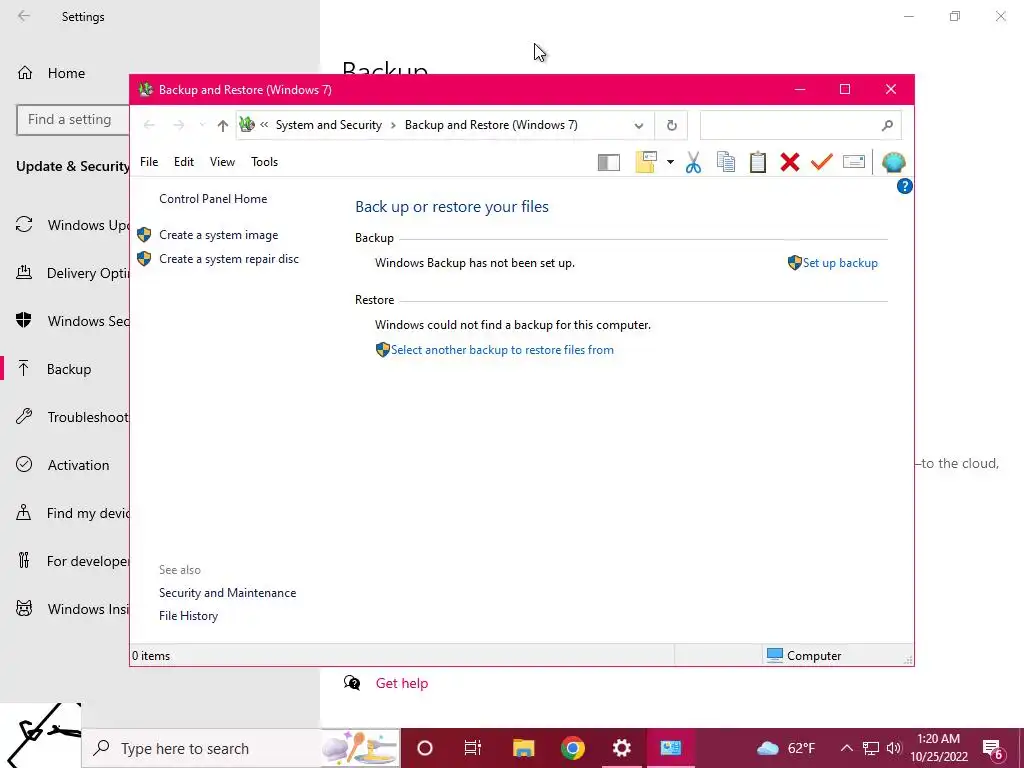The image size is (1024, 768).
Task: Click the Settings back arrow
Action: tap(24, 16)
